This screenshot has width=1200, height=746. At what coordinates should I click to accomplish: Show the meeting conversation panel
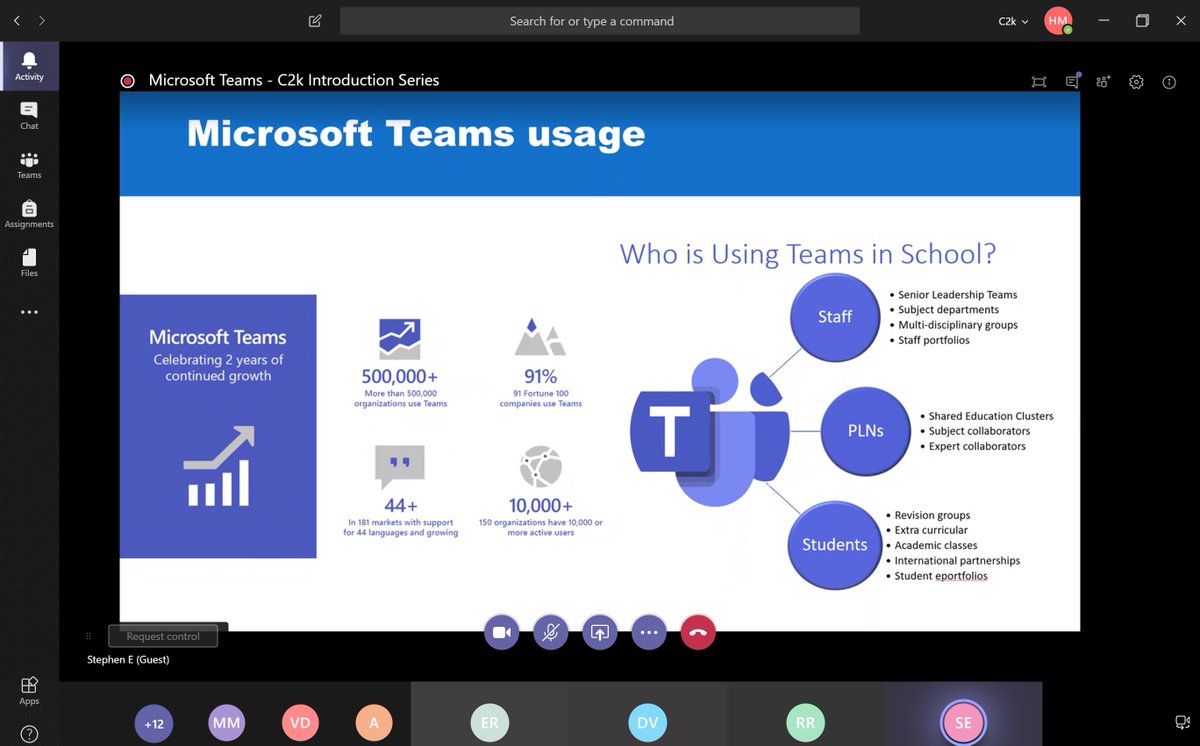[1072, 82]
